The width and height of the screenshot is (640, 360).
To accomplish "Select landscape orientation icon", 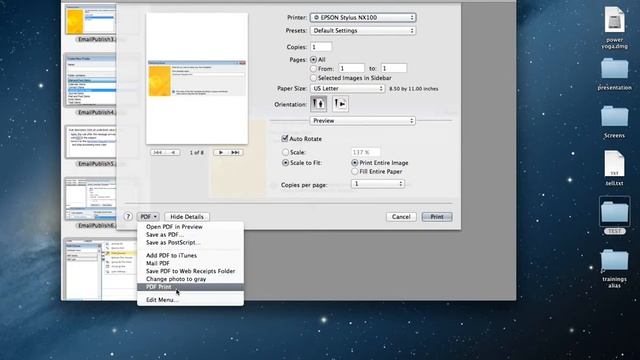I will coord(340,104).
